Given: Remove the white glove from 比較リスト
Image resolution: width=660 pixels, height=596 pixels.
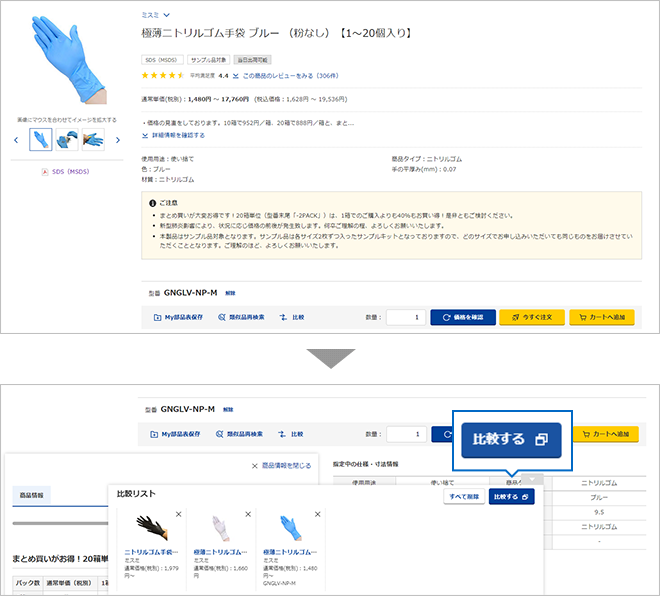Looking at the screenshot, I should (248, 514).
